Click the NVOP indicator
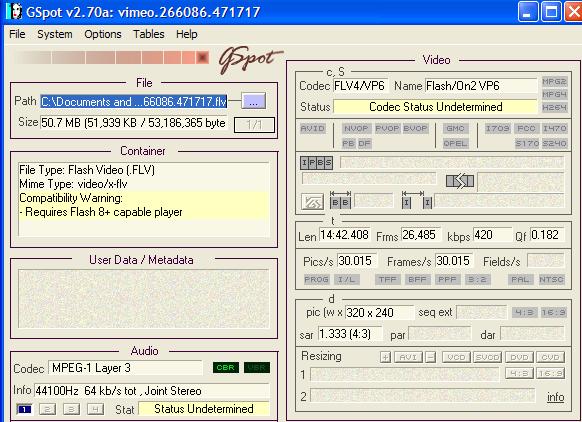The height and width of the screenshot is (422, 582). point(356,128)
